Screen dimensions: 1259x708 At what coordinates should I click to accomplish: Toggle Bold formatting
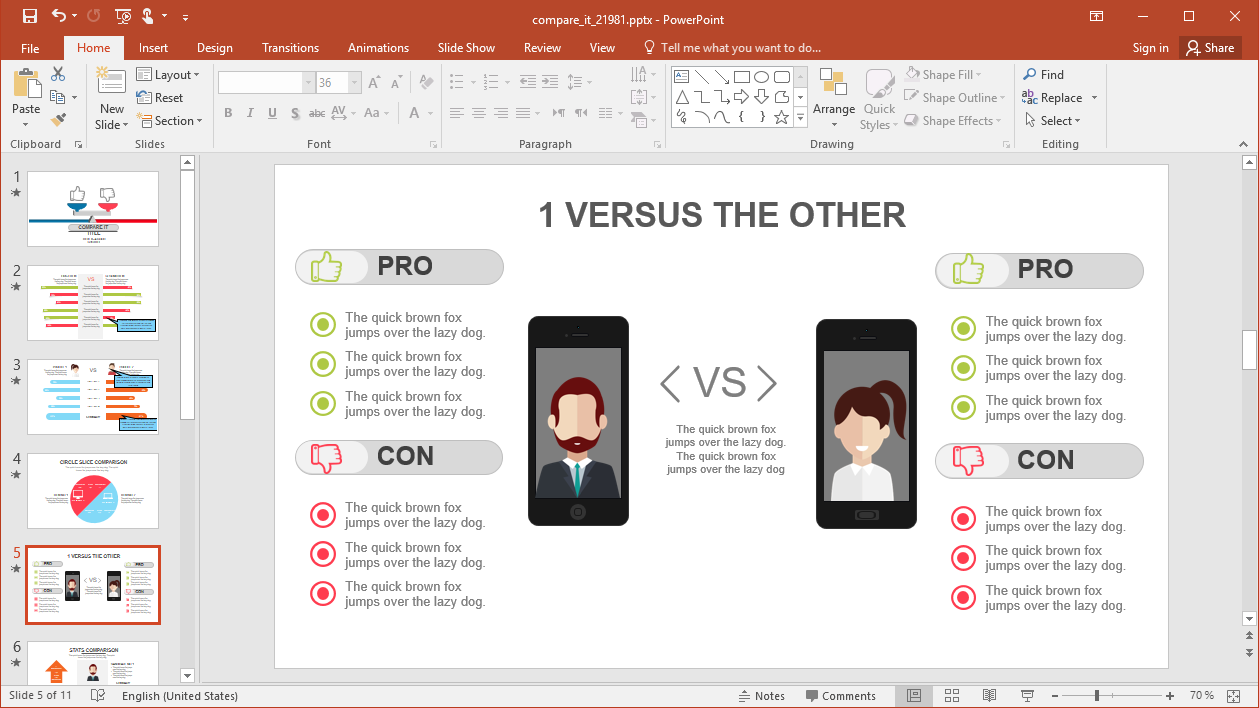pos(228,113)
